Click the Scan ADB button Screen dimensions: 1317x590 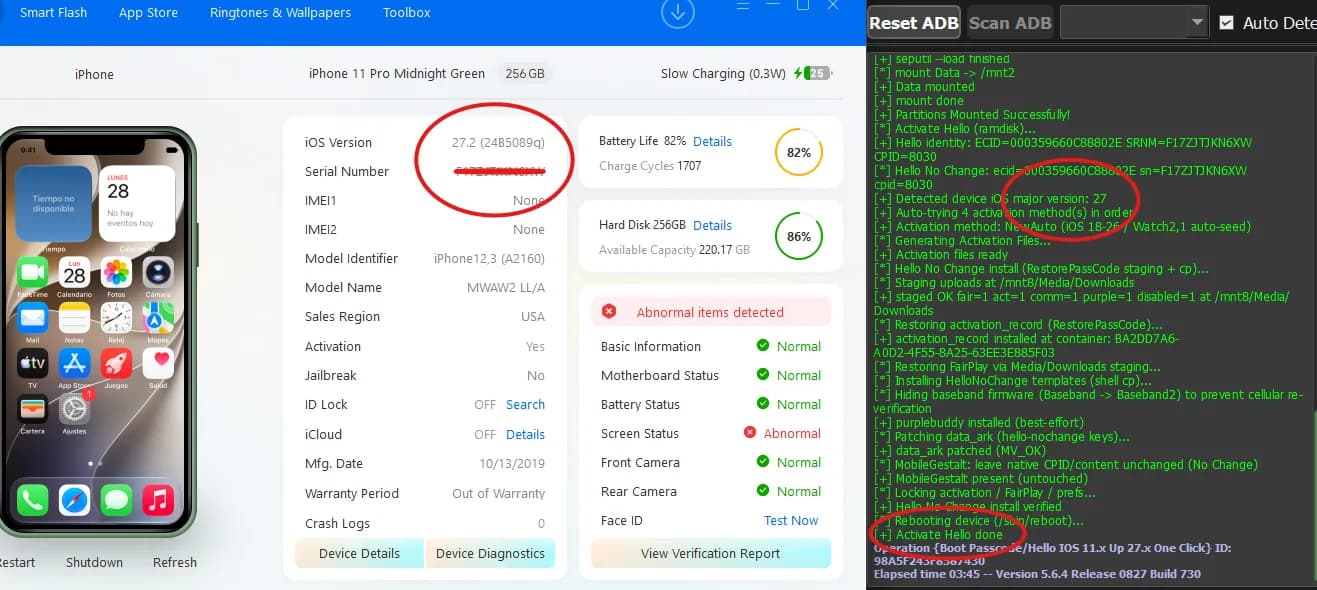tap(1010, 22)
